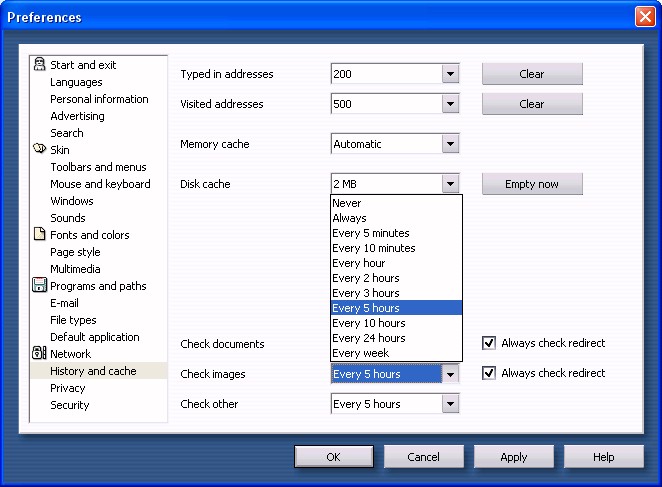Click the Skin category icon
Viewport: 662px width, 487px height.
coord(39,150)
